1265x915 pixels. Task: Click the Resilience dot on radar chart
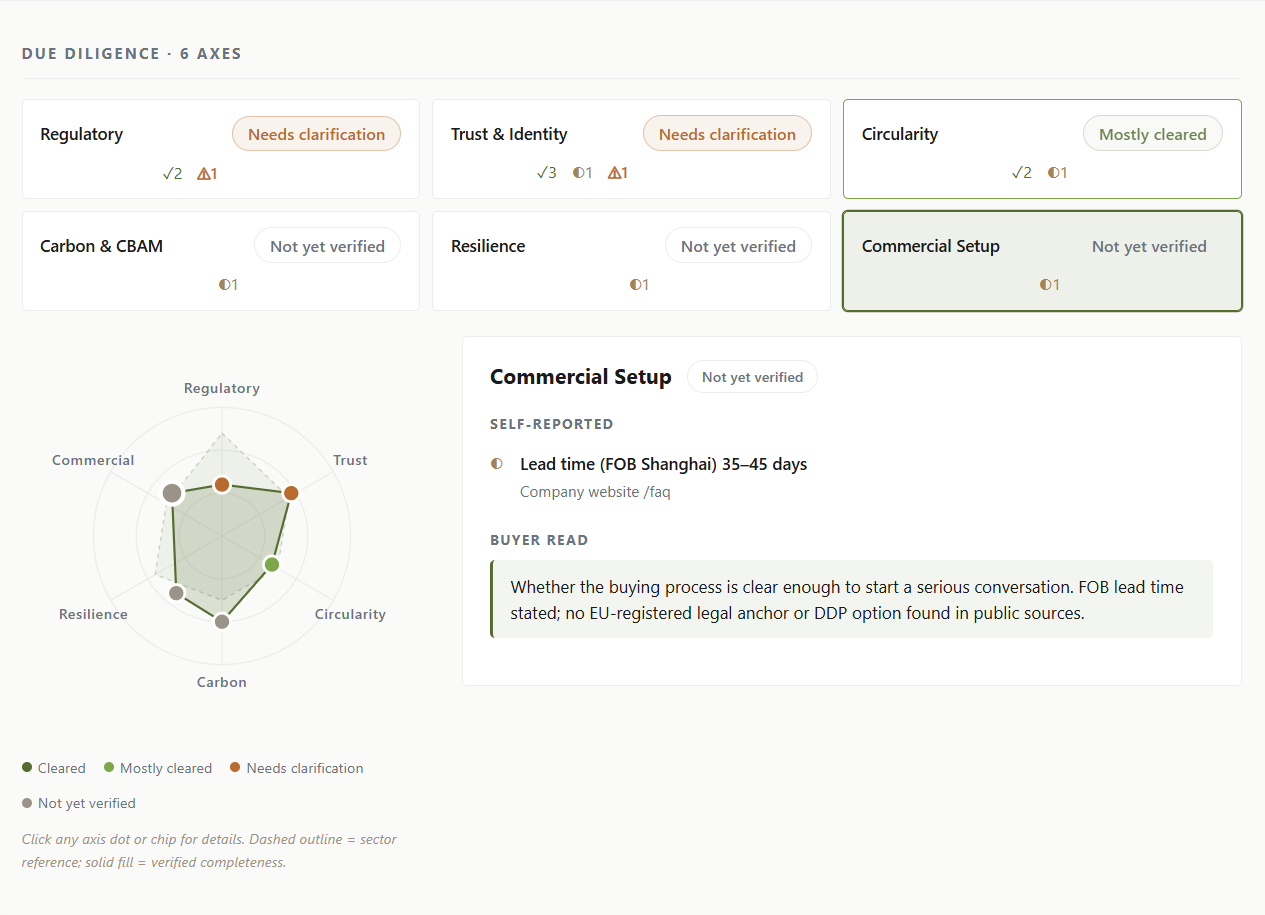(x=177, y=593)
